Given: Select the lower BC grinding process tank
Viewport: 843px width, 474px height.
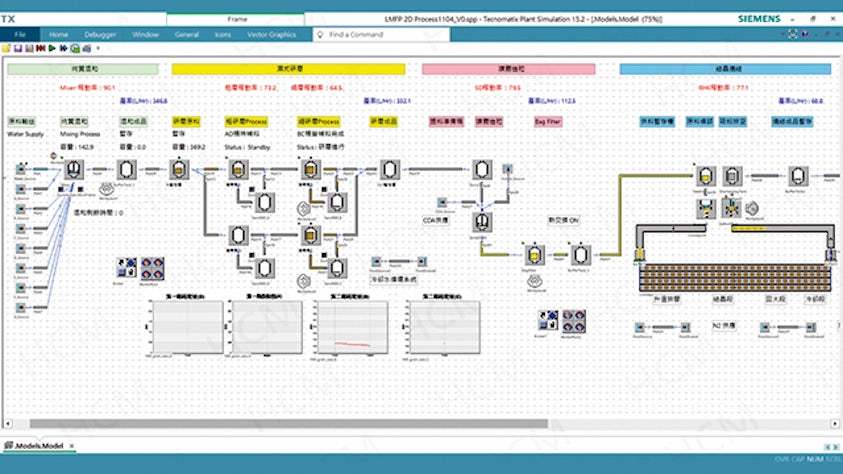Looking at the screenshot, I should [310, 235].
